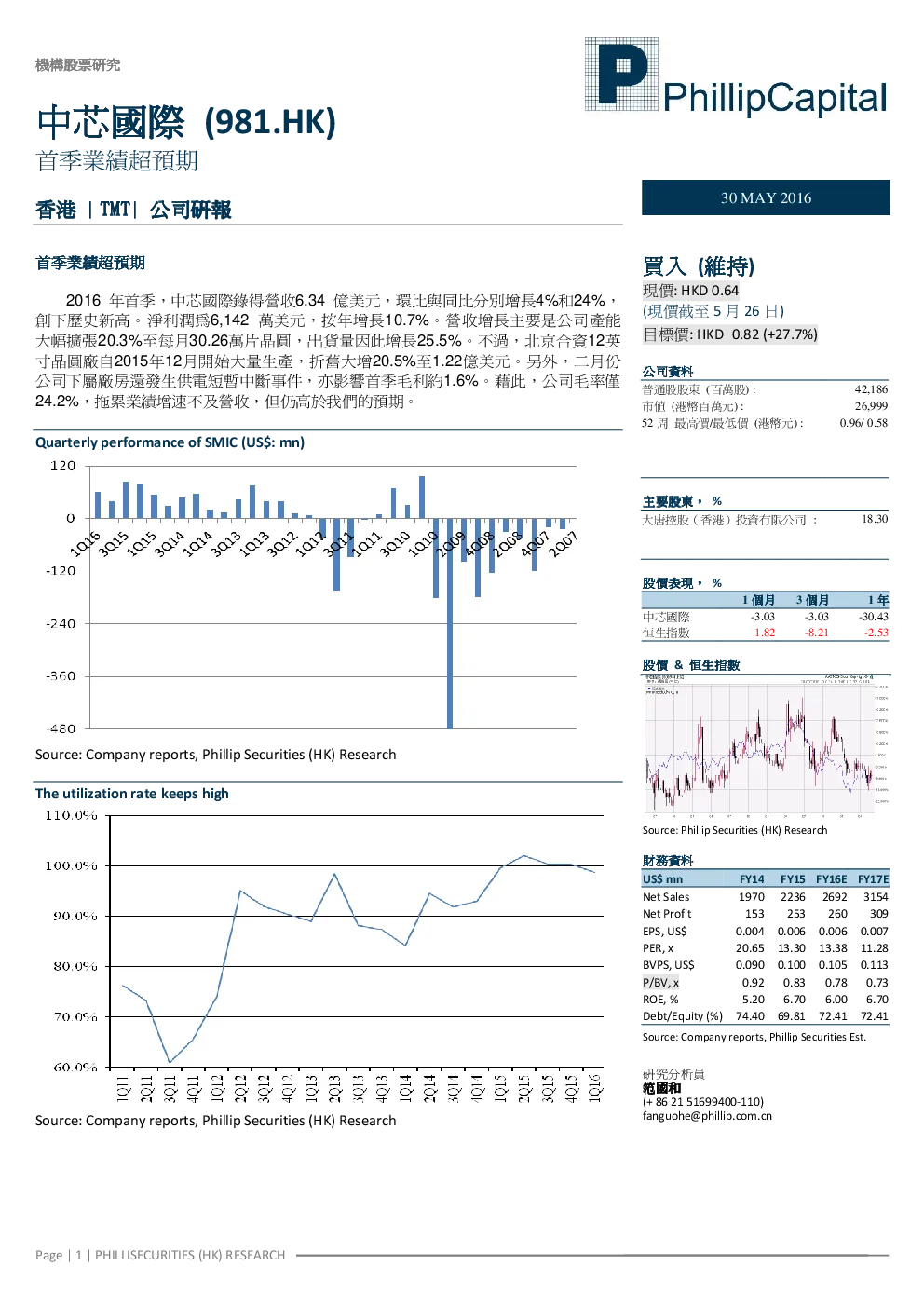The image size is (924, 1307).
Task: Select major shareholder percentage 18.30
Action: point(875,519)
